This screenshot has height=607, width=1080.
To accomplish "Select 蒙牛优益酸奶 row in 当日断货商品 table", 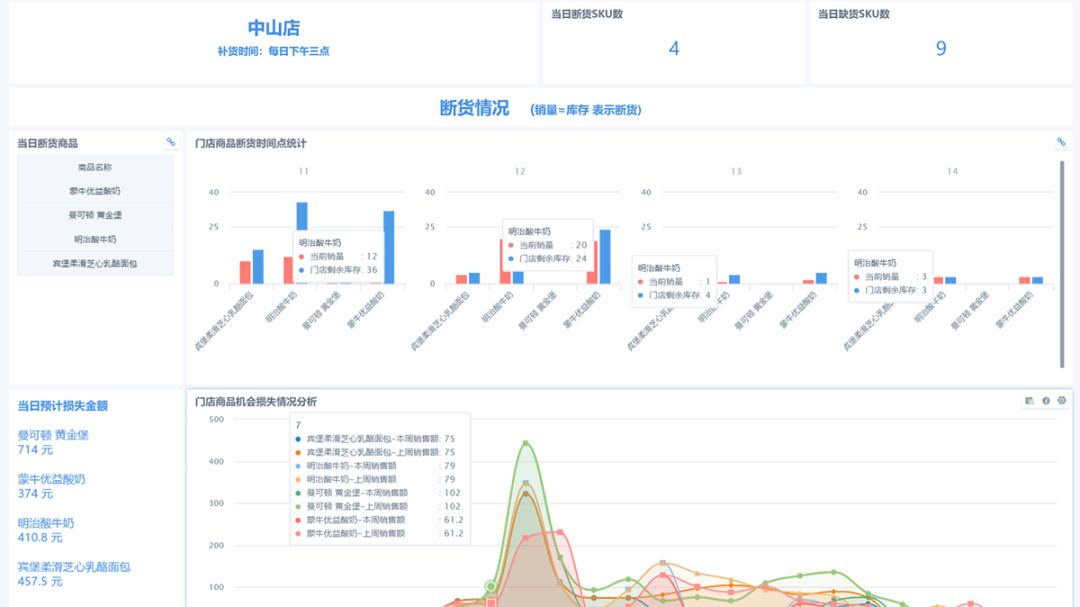I will [95, 191].
